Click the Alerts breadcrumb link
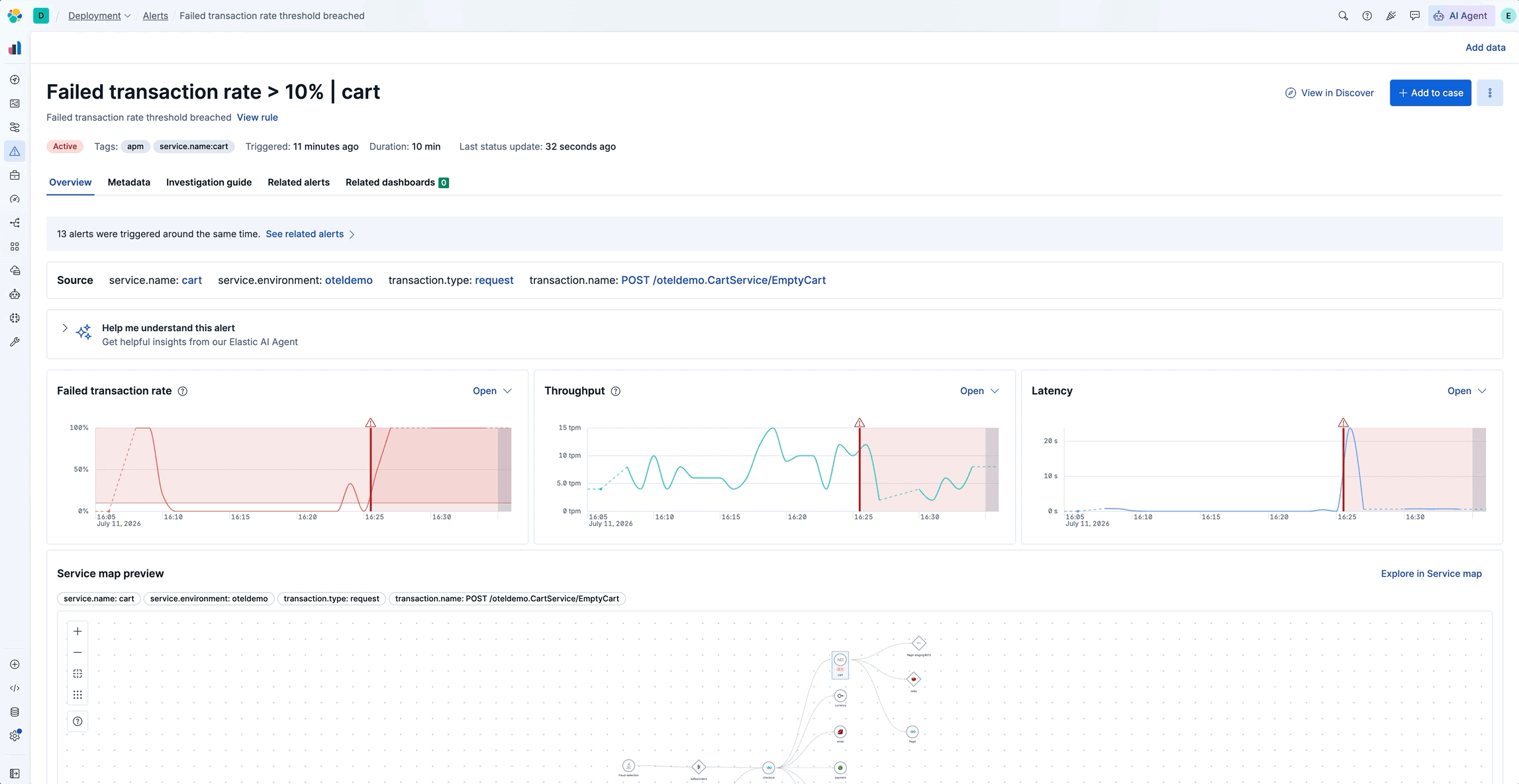The height and width of the screenshot is (784, 1519). click(x=156, y=16)
